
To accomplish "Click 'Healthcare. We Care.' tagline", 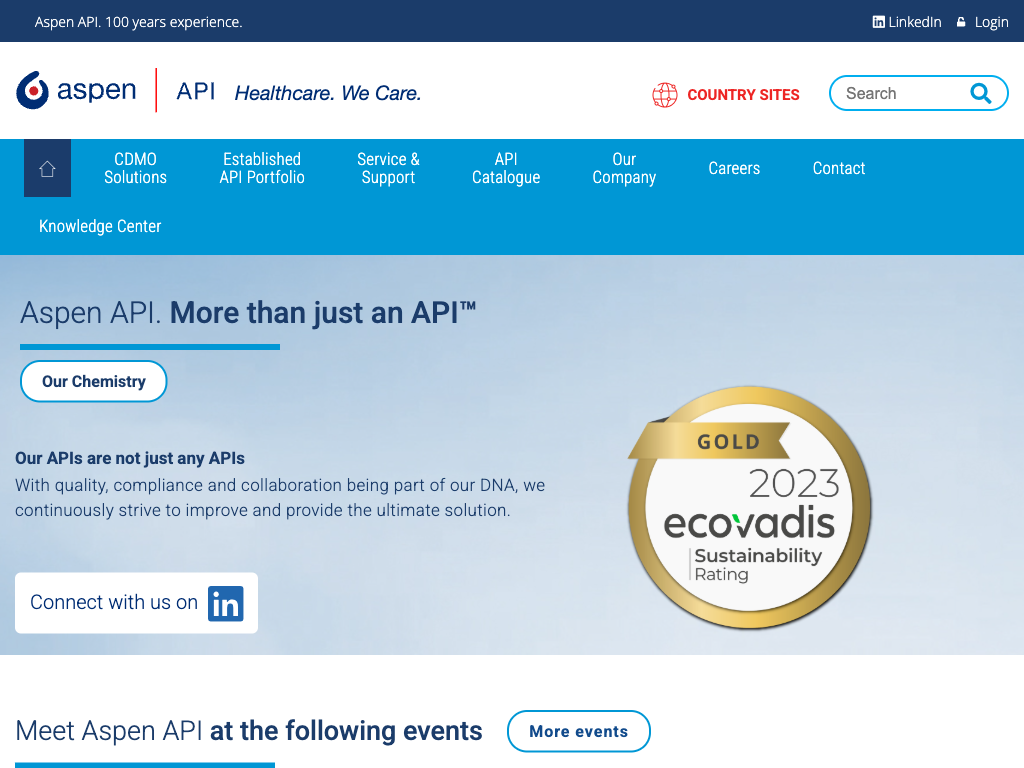I will pyautogui.click(x=328, y=93).
